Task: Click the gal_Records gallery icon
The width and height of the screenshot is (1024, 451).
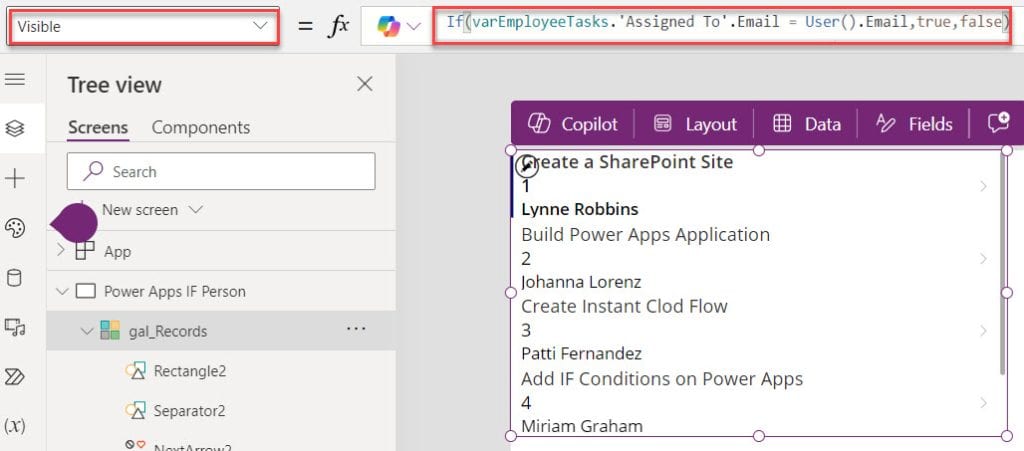Action: coord(110,330)
